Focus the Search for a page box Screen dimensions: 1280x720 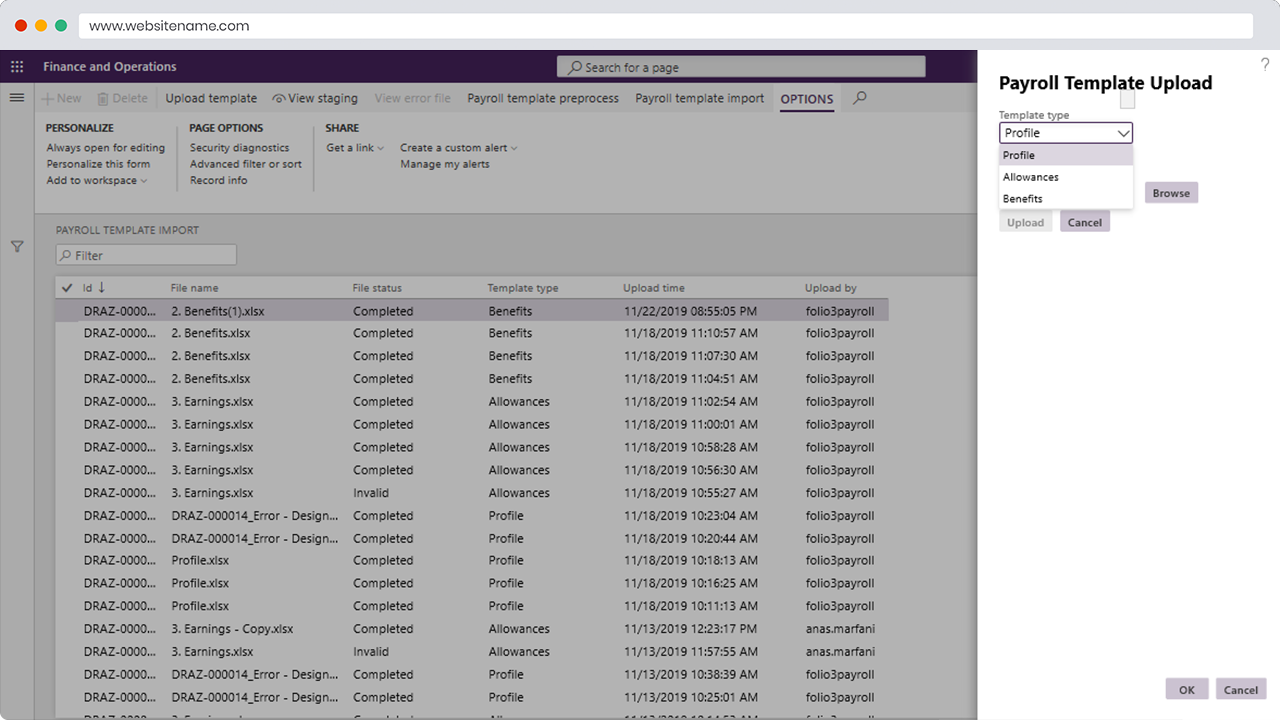coord(741,67)
